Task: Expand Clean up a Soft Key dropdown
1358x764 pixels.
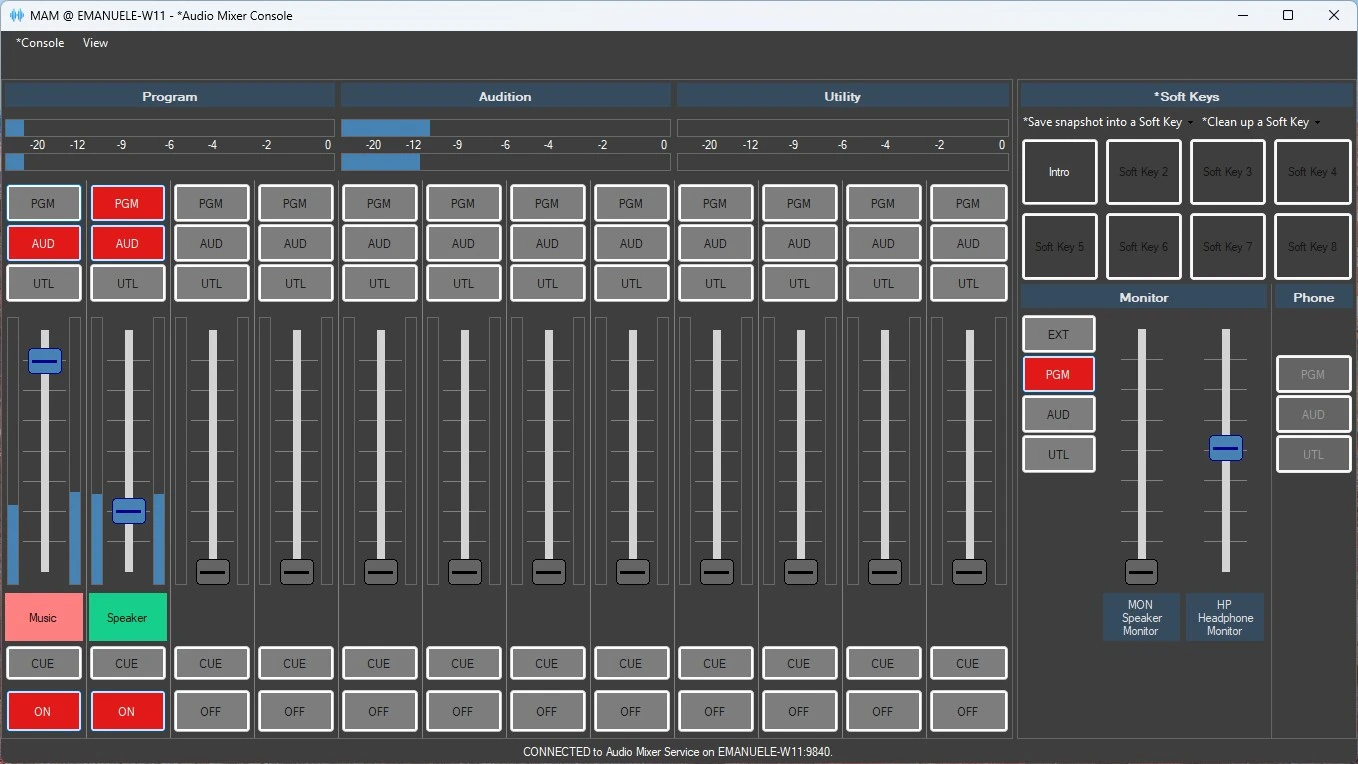Action: [x=1260, y=122]
